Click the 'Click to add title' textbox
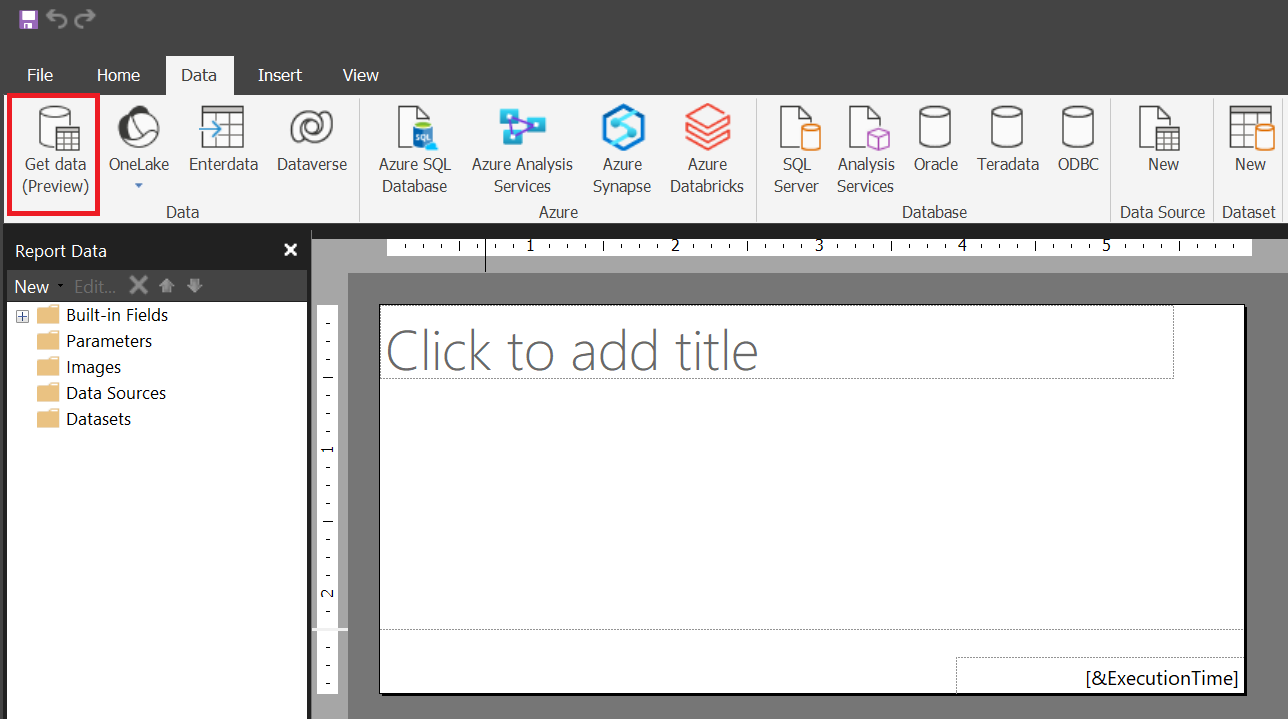This screenshot has width=1288, height=719. pos(776,342)
